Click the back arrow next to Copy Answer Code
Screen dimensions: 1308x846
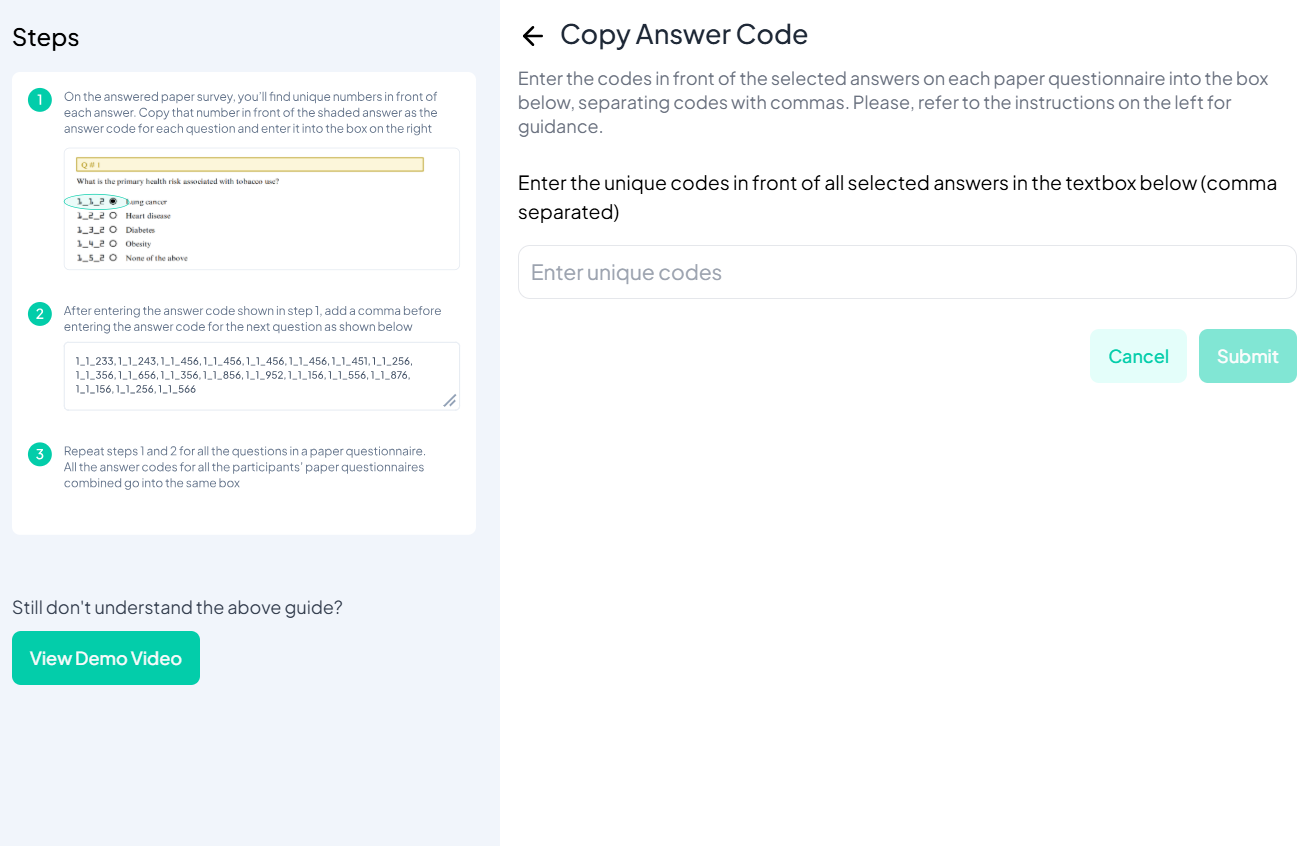point(532,35)
